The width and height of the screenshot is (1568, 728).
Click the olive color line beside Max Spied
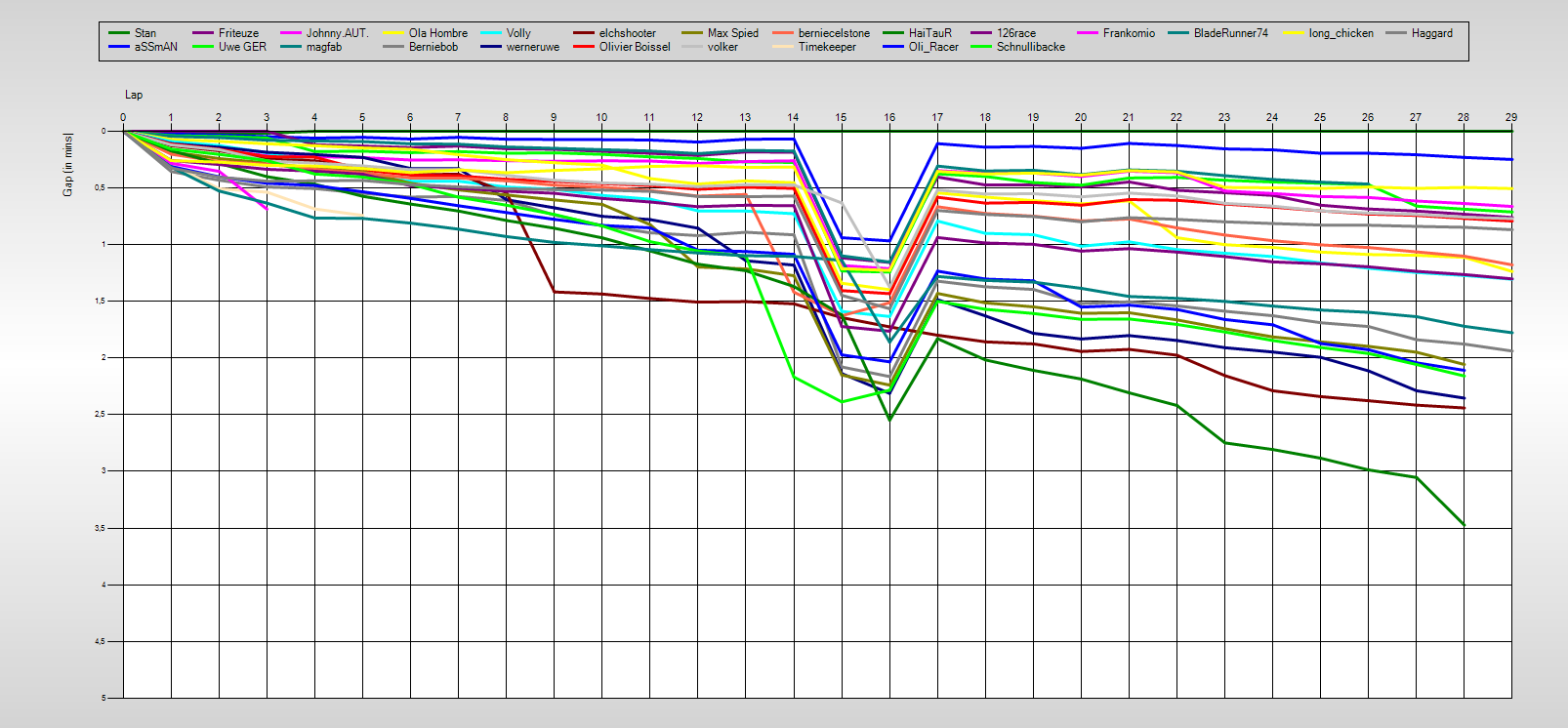coord(691,33)
